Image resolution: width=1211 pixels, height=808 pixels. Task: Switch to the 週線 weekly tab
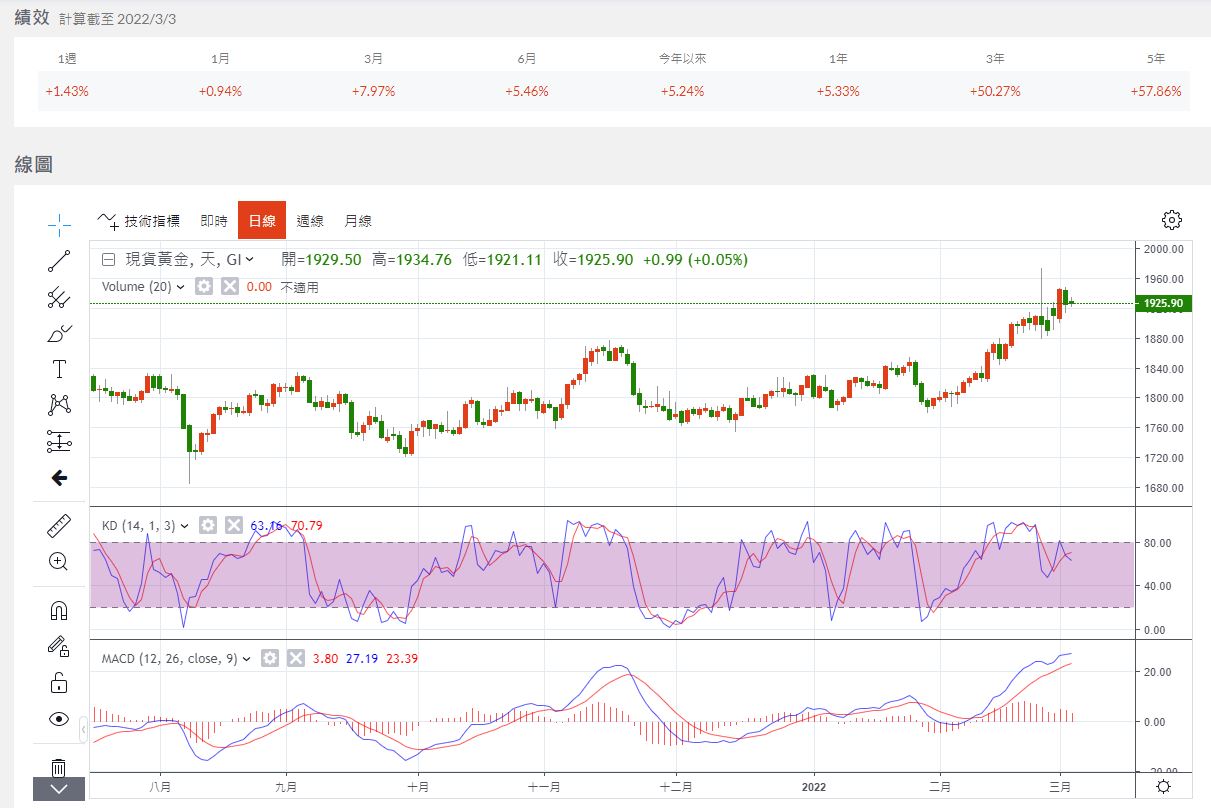pos(311,221)
